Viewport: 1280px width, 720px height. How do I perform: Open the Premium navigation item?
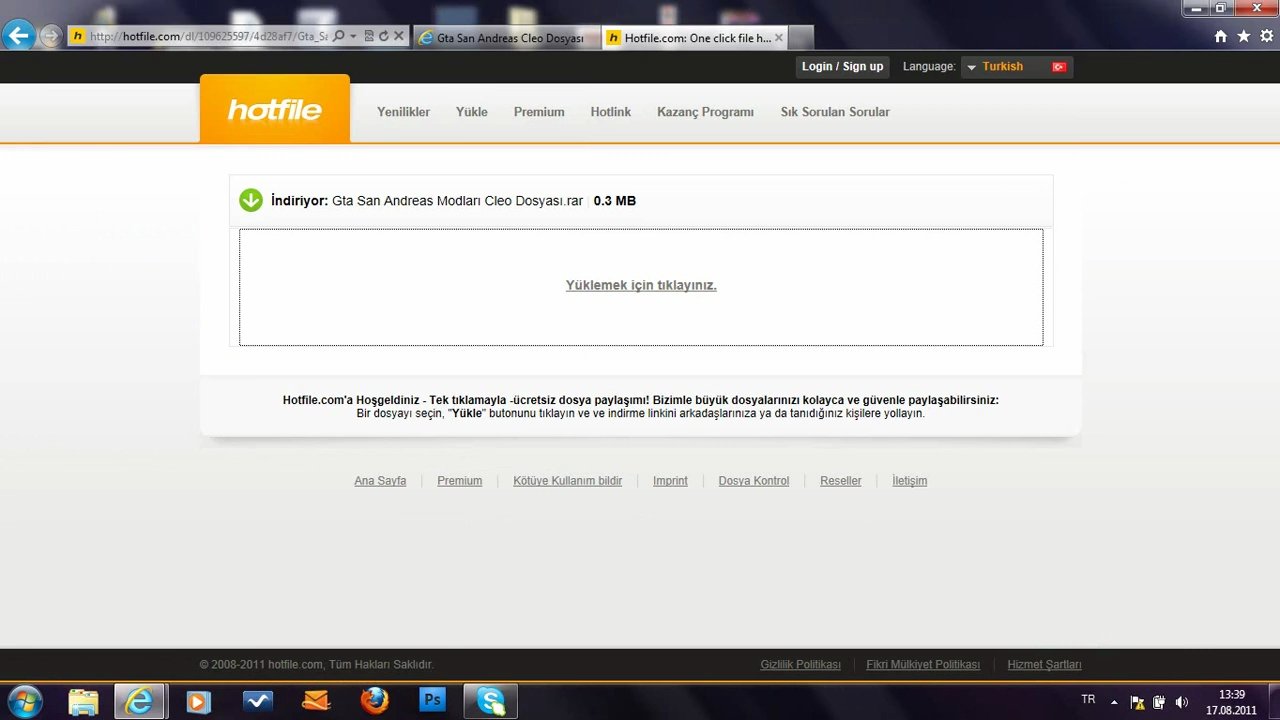pos(539,112)
